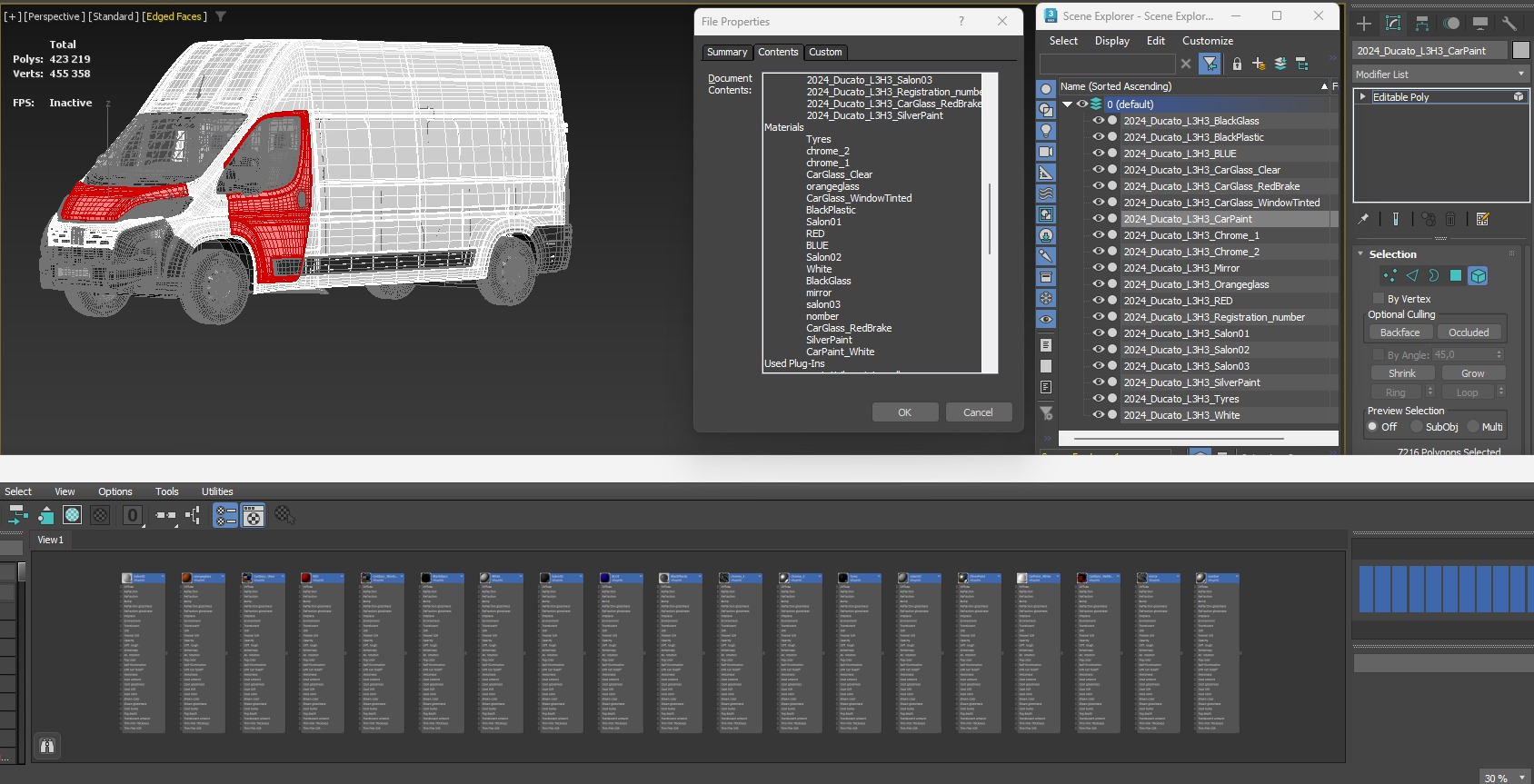Hide 2024_Ducato_L3H3_RED via eye icon
Image resolution: width=1534 pixels, height=784 pixels.
click(1098, 301)
